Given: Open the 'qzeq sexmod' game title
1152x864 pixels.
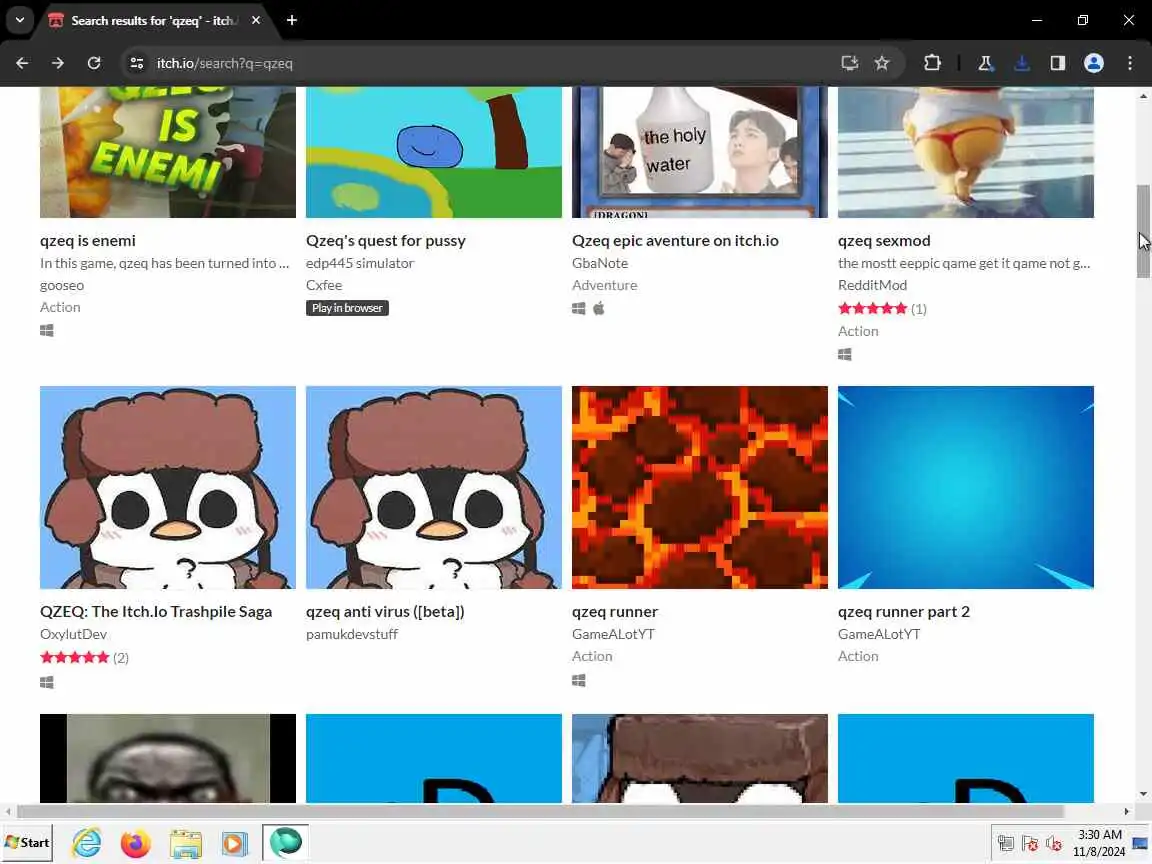Looking at the screenshot, I should click(x=884, y=240).
